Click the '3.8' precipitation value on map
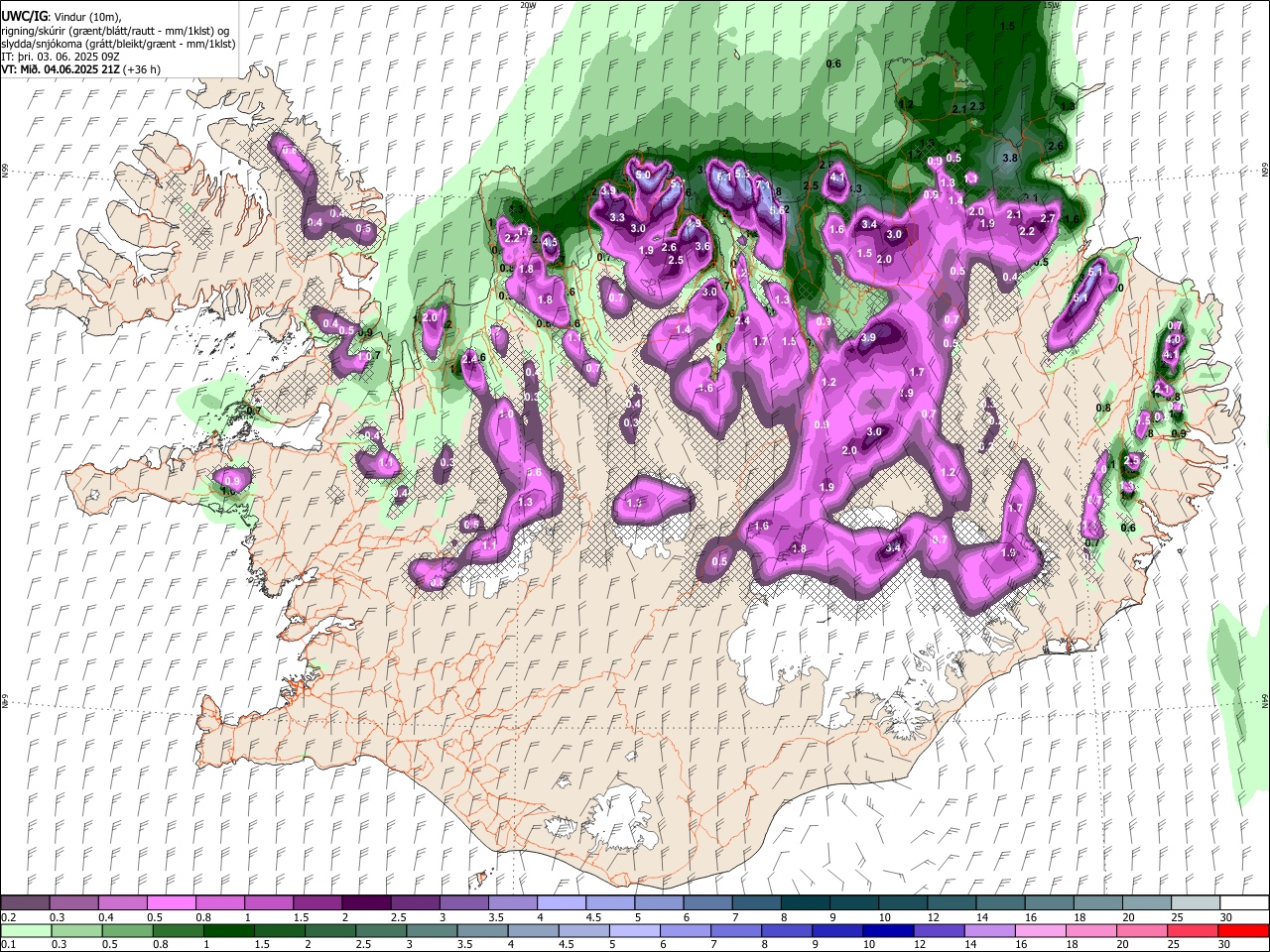 tap(1011, 158)
